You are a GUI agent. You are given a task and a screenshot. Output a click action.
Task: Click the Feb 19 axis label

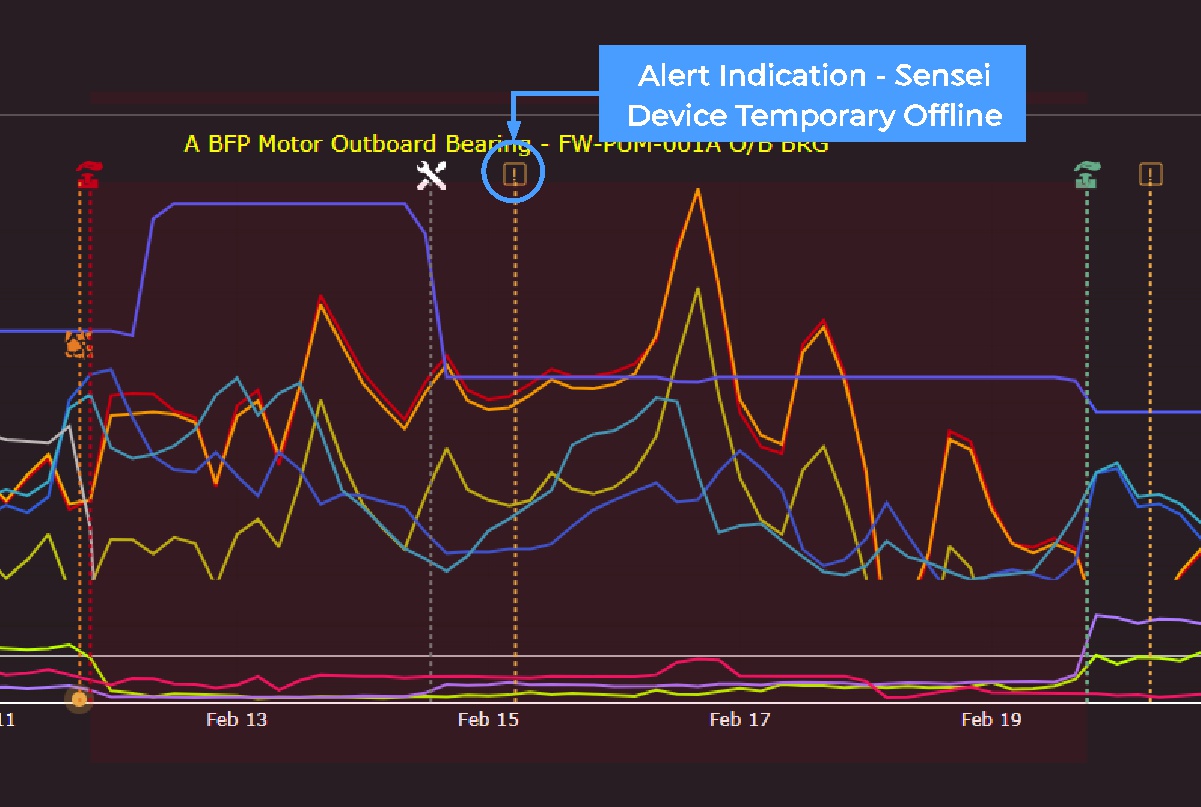pos(991,719)
